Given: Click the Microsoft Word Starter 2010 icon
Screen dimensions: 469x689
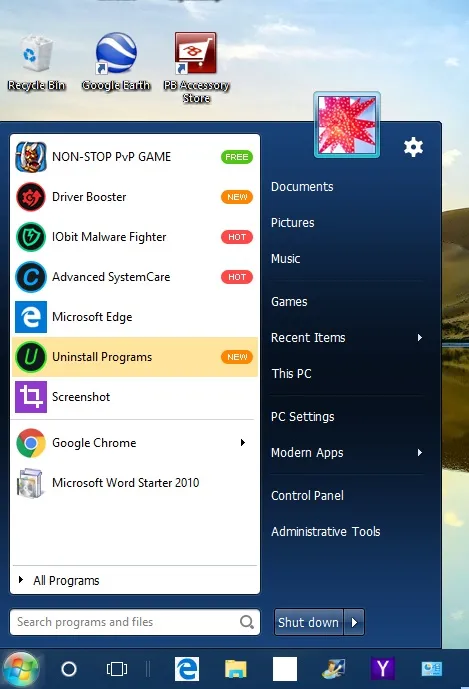Looking at the screenshot, I should 31,483.
